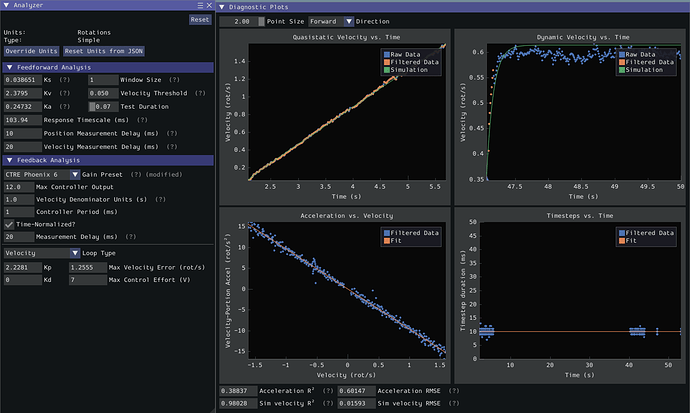Toggle Raw Data in Dynamic Velocity legend

pyautogui.click(x=637, y=55)
